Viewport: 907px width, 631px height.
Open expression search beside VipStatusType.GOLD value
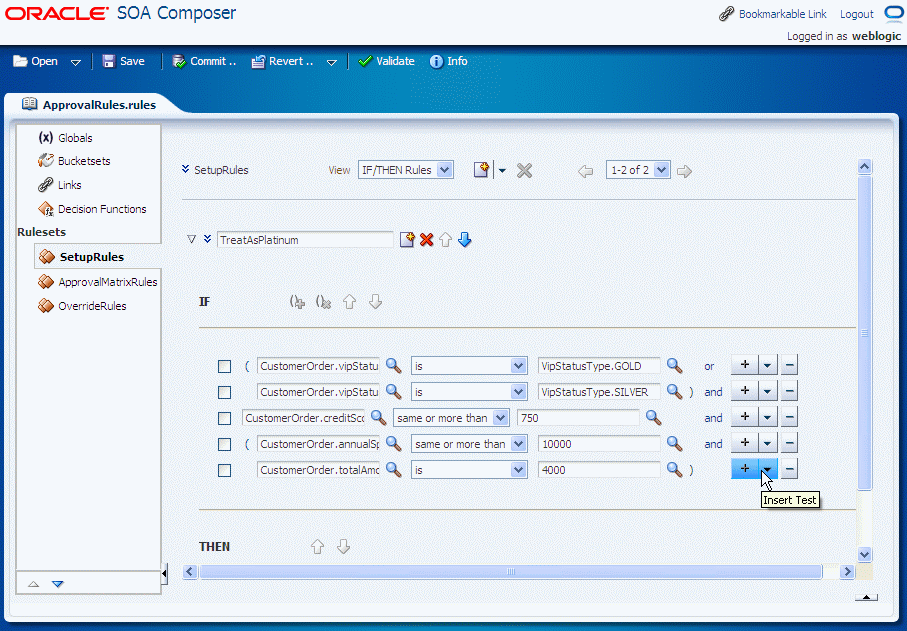point(674,366)
